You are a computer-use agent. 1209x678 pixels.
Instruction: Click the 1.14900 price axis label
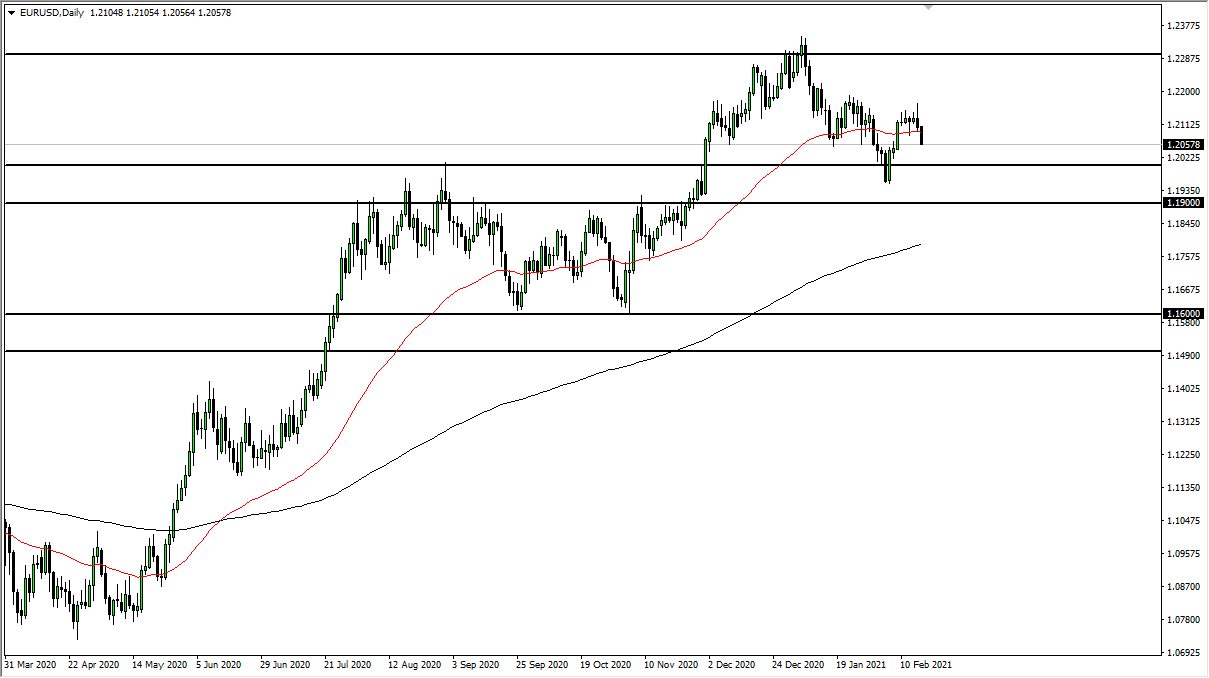coord(1184,356)
